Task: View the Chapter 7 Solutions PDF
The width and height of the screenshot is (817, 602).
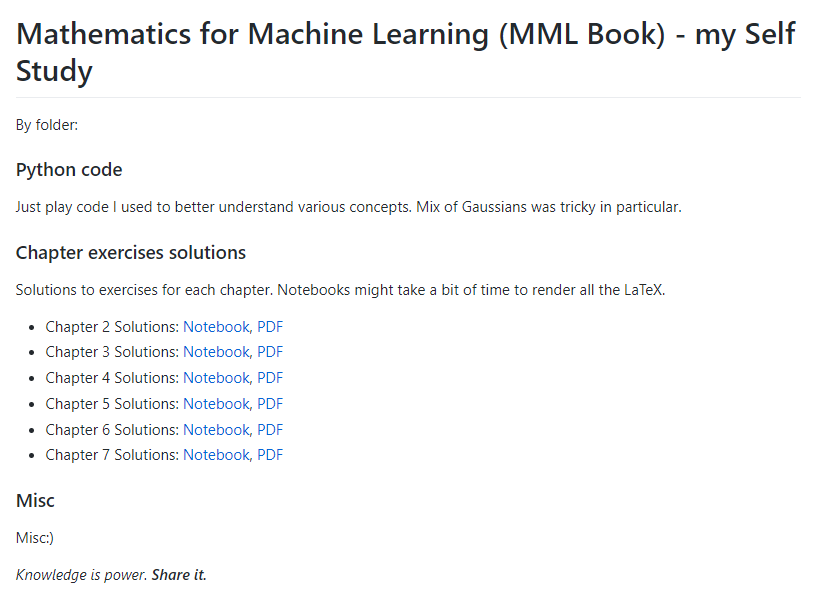Action: (270, 455)
